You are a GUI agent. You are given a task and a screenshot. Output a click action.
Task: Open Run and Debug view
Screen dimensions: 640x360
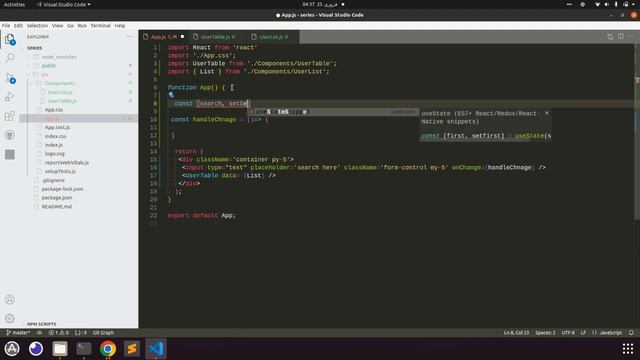click(x=10, y=97)
